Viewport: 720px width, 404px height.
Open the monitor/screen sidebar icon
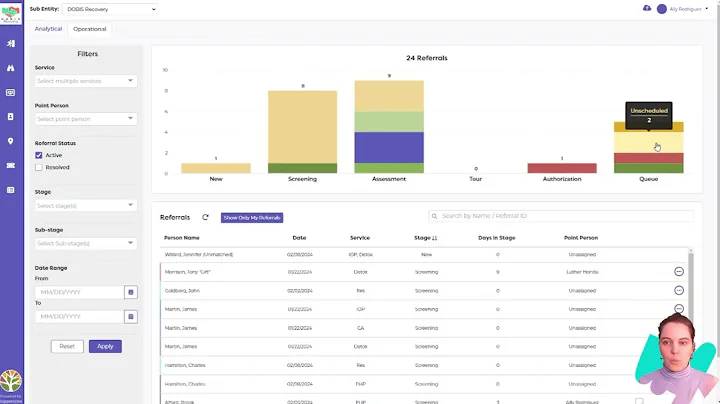coord(11,92)
